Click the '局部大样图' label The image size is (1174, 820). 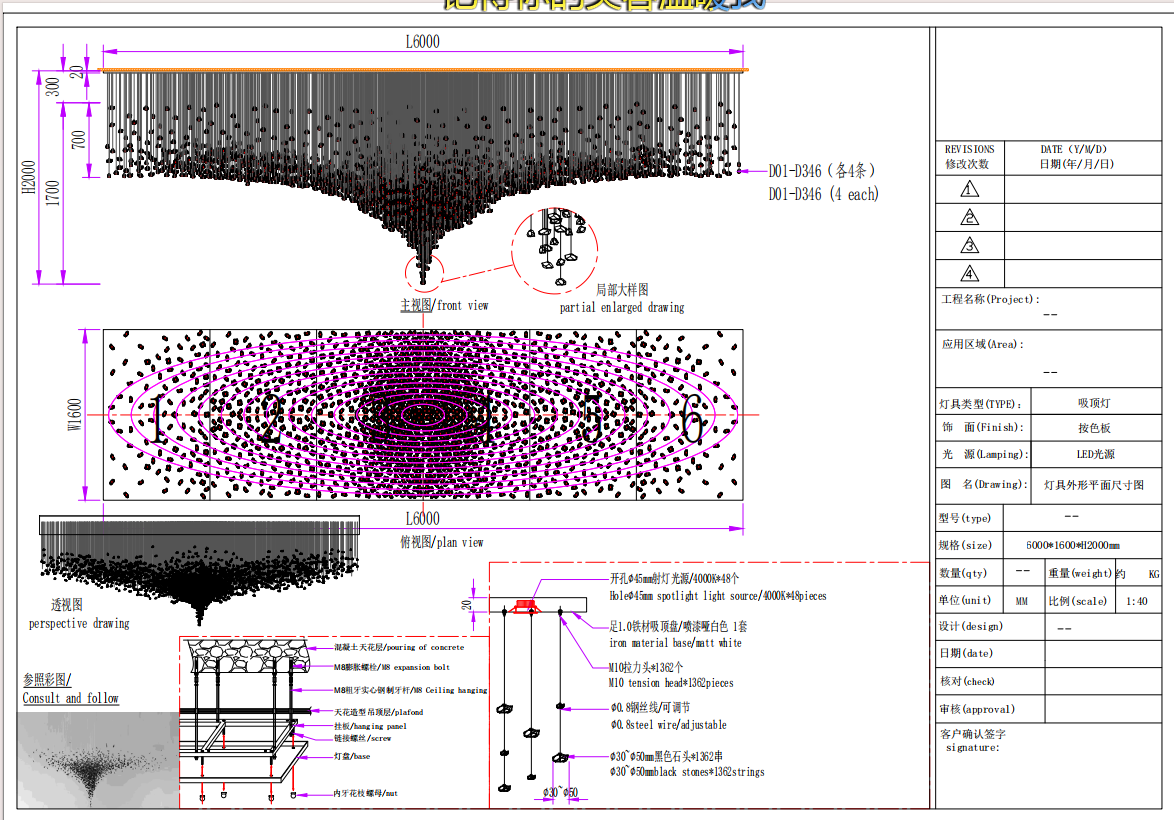click(x=622, y=289)
